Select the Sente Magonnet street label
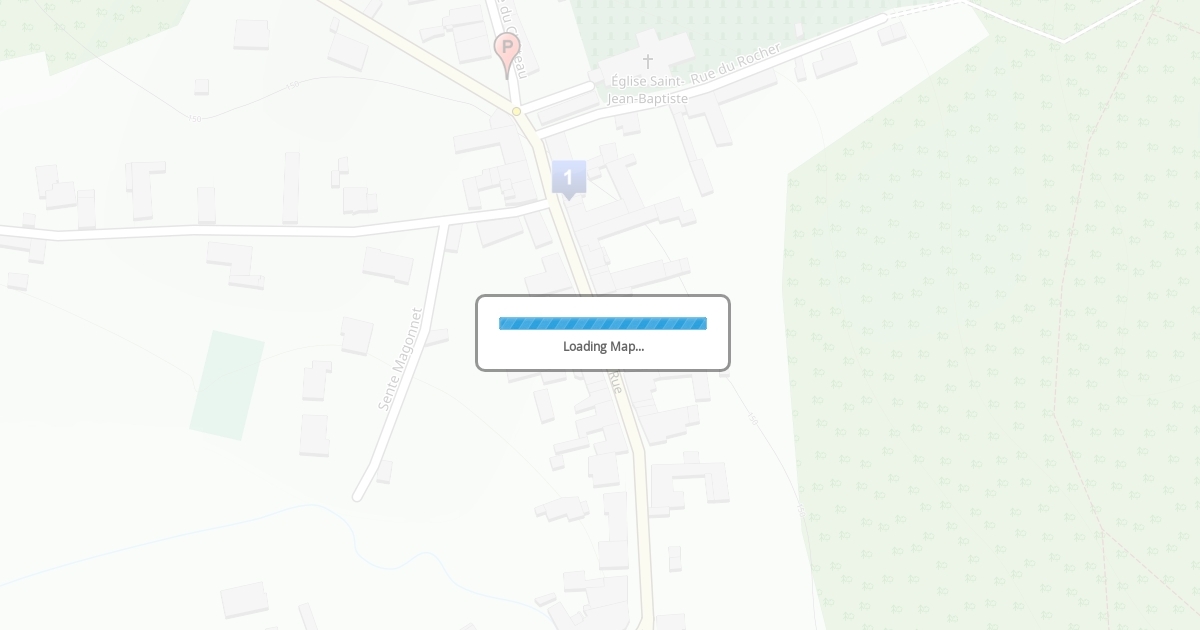This screenshot has height=630, width=1200. 400,359
